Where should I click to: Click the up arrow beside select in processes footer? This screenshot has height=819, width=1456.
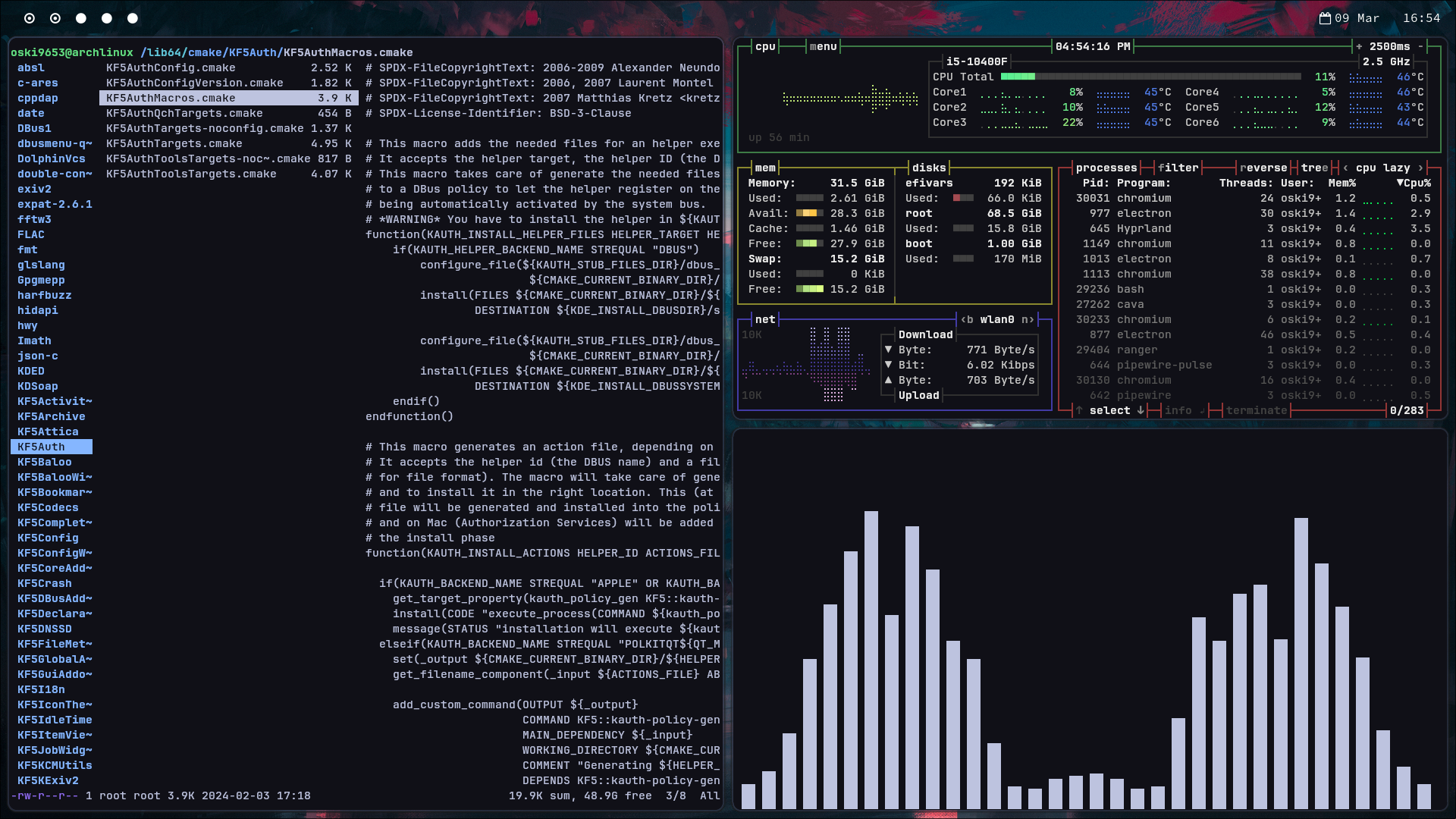coord(1079,410)
